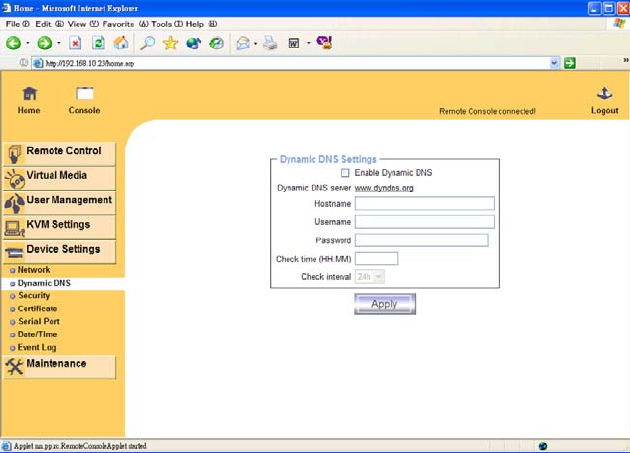
Task: Open the browser Favorites star
Action: tap(170, 44)
